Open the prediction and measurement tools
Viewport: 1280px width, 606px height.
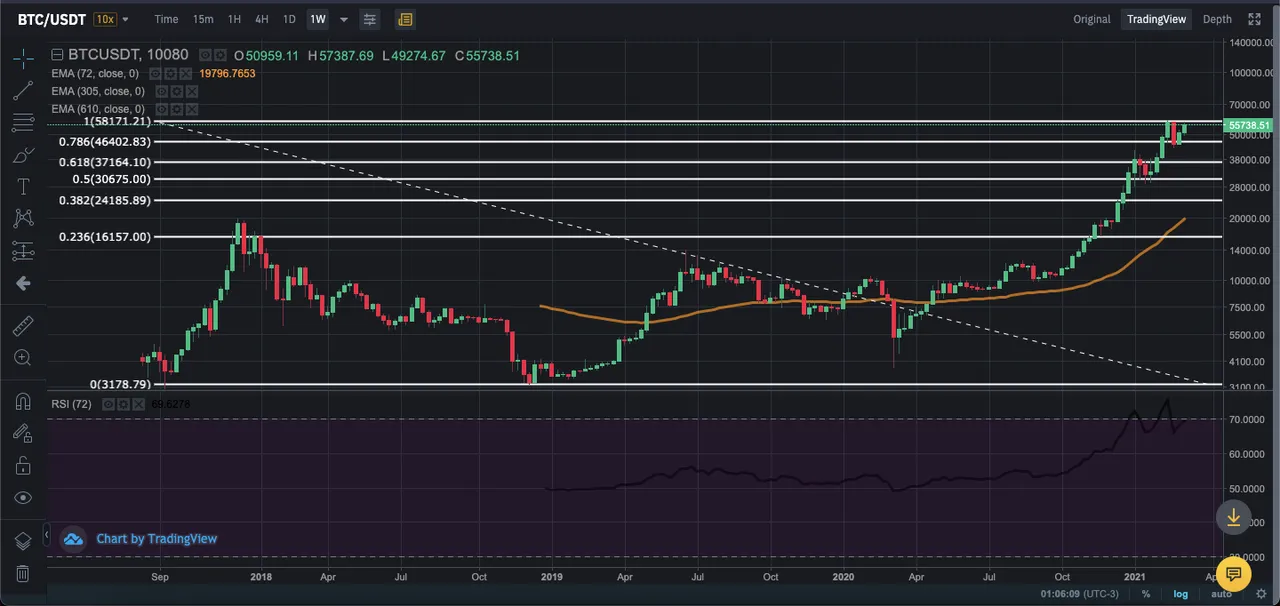tap(23, 251)
